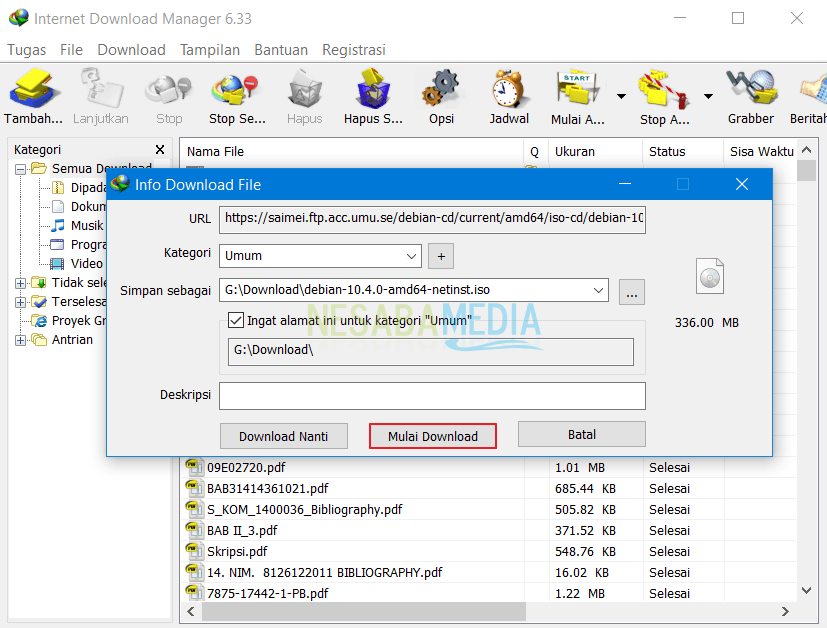Click the ISO disc file icon
The image size is (827, 628).
click(709, 276)
